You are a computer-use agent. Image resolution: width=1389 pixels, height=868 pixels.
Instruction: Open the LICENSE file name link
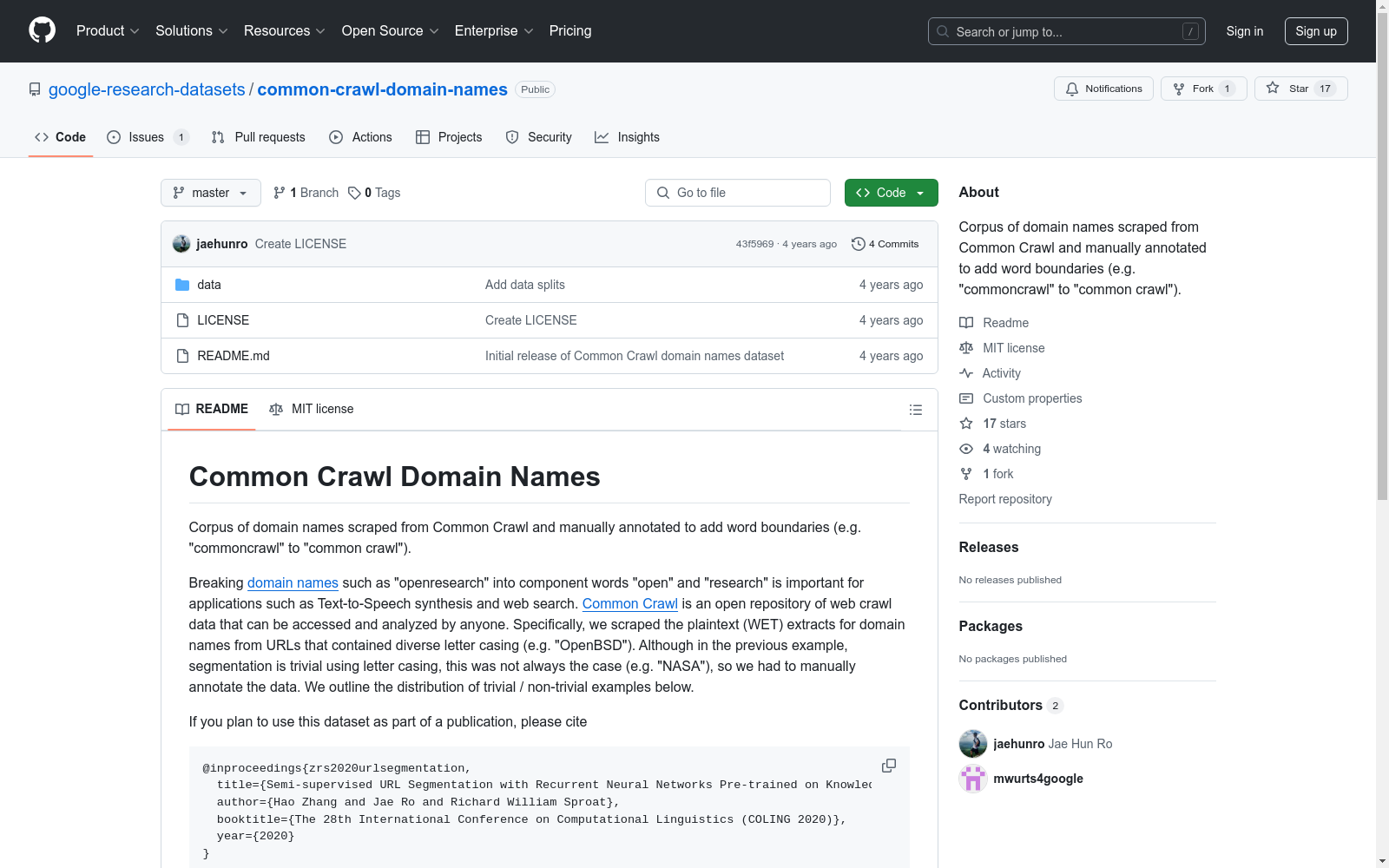pos(223,320)
